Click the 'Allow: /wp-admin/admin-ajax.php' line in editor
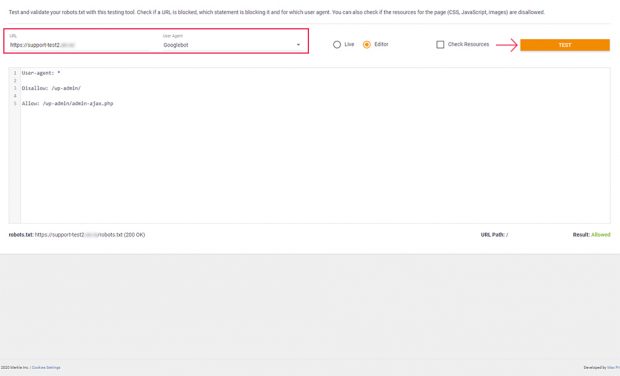 68,104
